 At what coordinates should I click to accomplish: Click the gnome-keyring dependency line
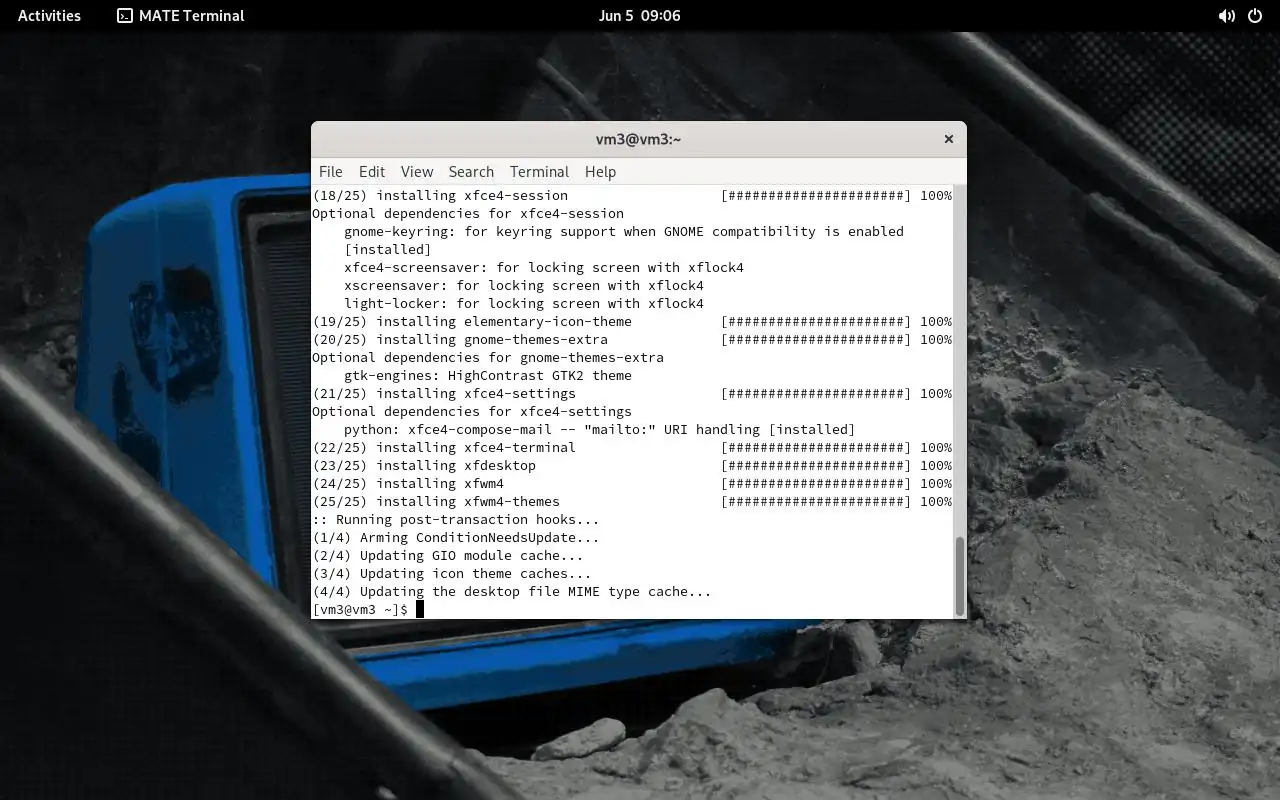pos(624,231)
